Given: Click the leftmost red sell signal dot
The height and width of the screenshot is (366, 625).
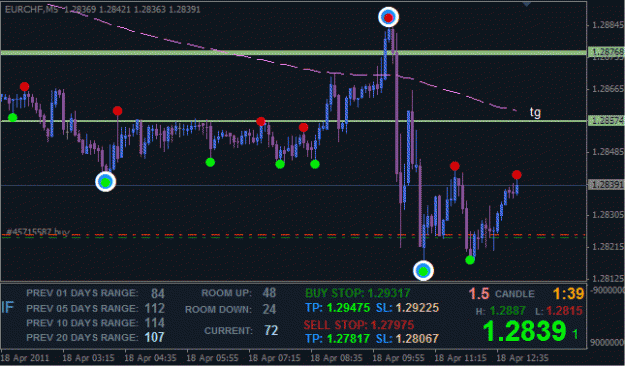Looking at the screenshot, I should coord(24,87).
